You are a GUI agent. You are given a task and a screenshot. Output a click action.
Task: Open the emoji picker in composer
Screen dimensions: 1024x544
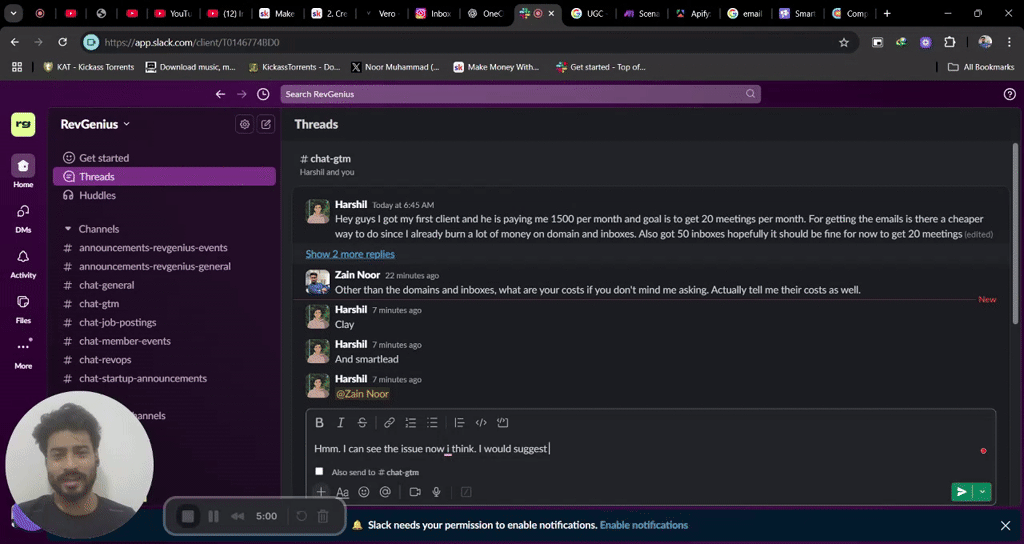click(x=364, y=492)
